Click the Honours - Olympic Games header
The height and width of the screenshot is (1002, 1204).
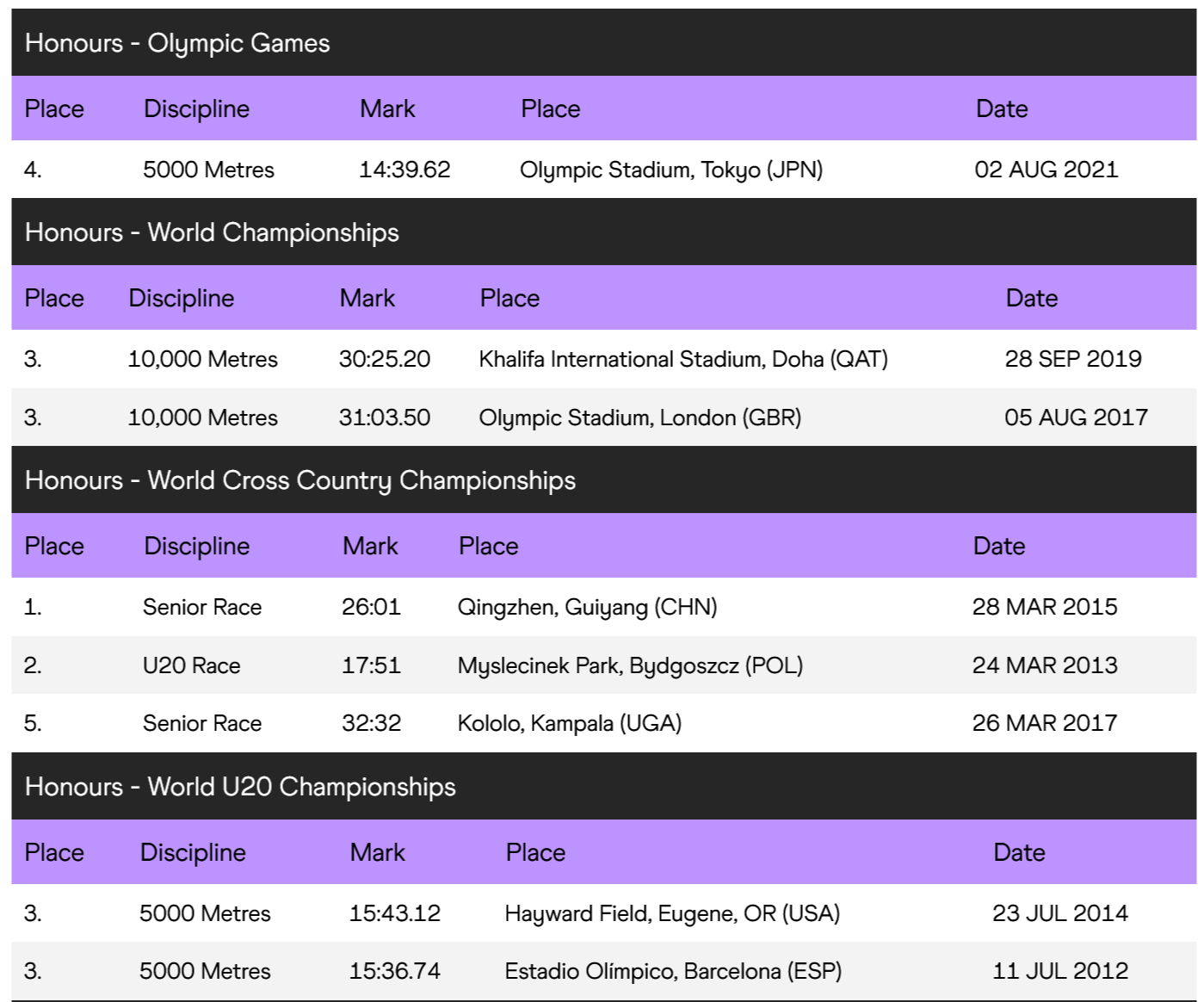603,42
